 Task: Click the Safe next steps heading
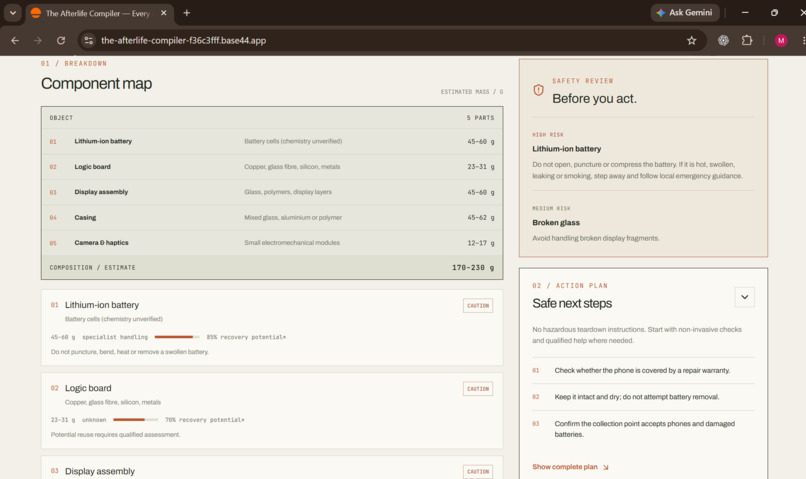[x=572, y=303]
